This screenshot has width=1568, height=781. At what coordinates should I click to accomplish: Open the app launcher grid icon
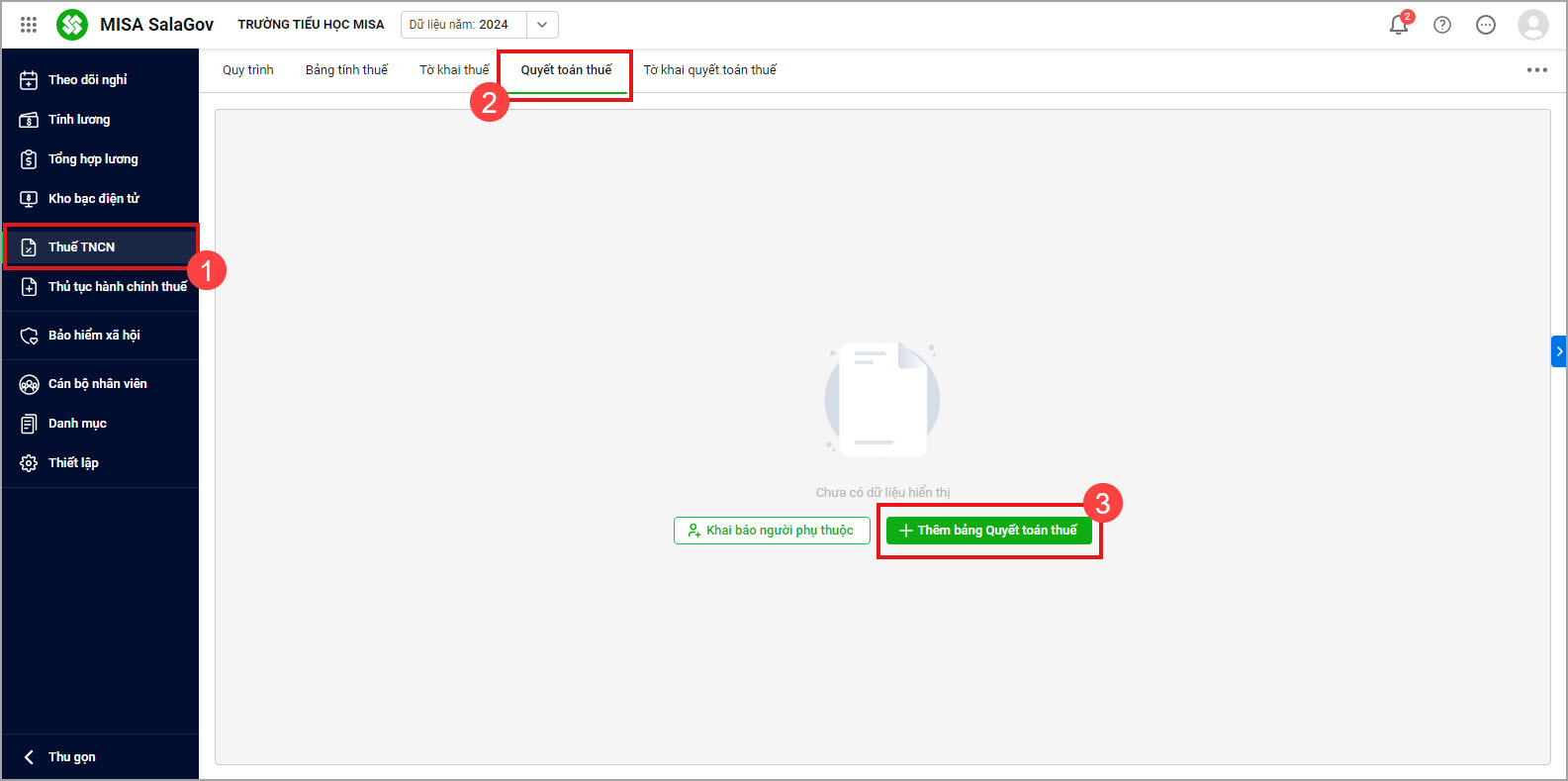pyautogui.click(x=29, y=25)
